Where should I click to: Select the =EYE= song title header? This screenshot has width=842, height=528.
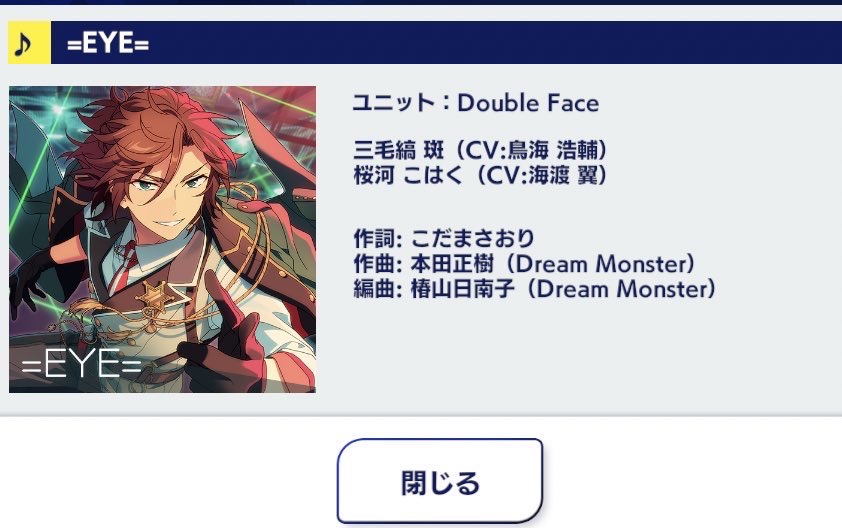point(107,44)
